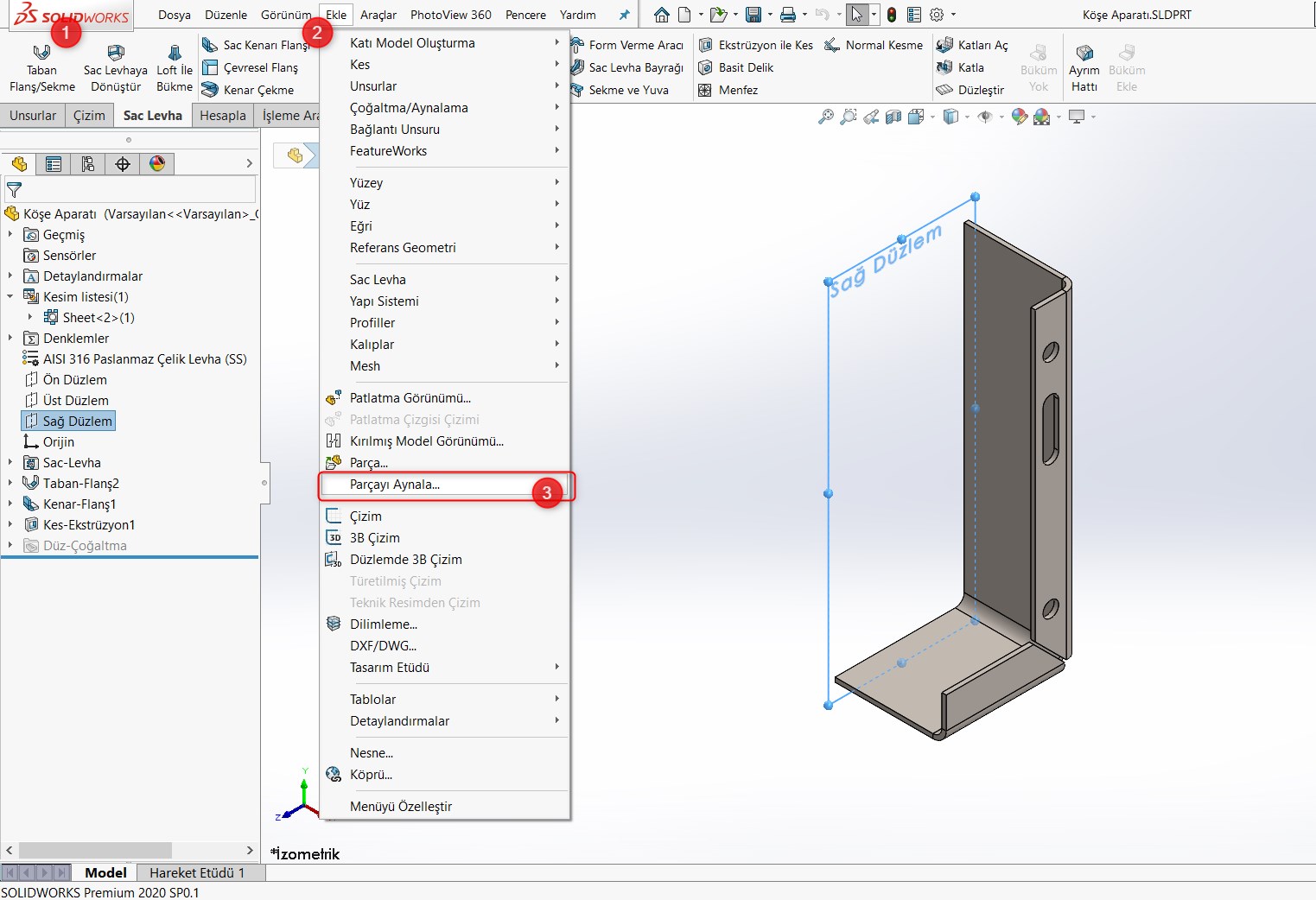Image resolution: width=1316 pixels, height=900 pixels.
Task: Select Sekme ve Yuva tool
Action: click(620, 90)
